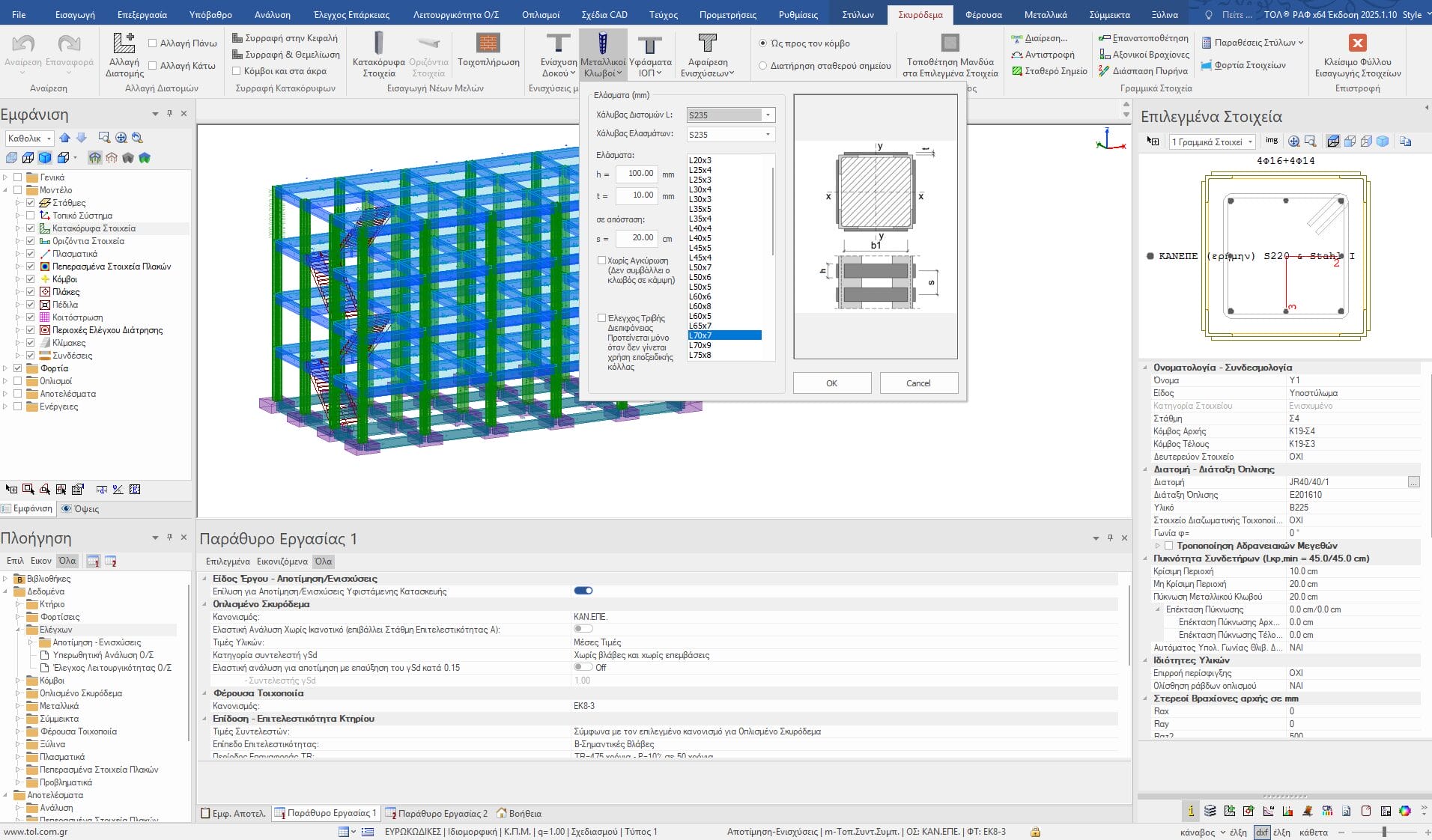Click the Τοποθέτηση Μανδύα icon
The width and height of the screenshot is (1432, 840).
pos(950,43)
